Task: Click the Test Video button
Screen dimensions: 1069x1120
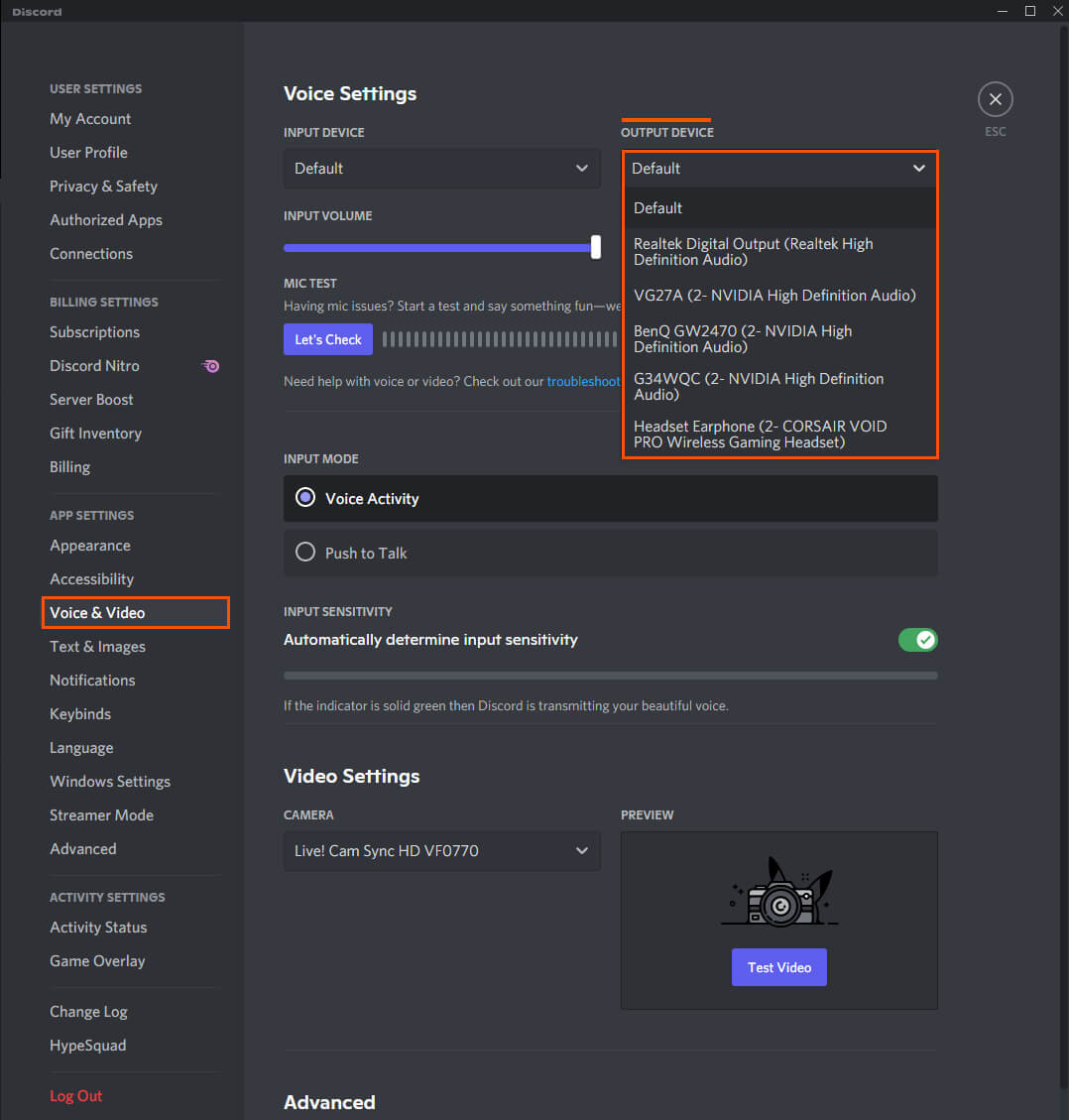Action: tap(779, 967)
